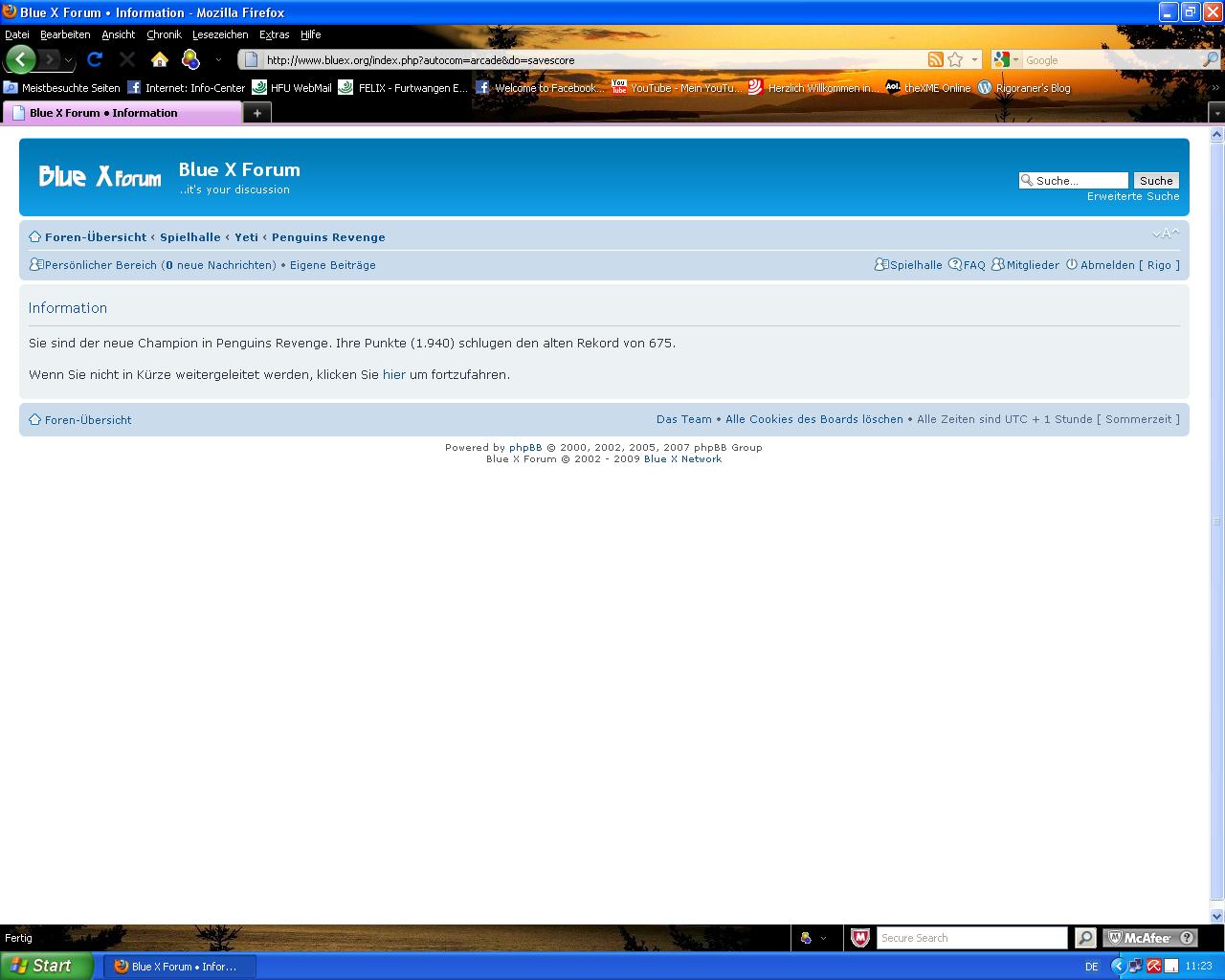Click the Blue X Forum logo
1225x980 pixels.
100,176
